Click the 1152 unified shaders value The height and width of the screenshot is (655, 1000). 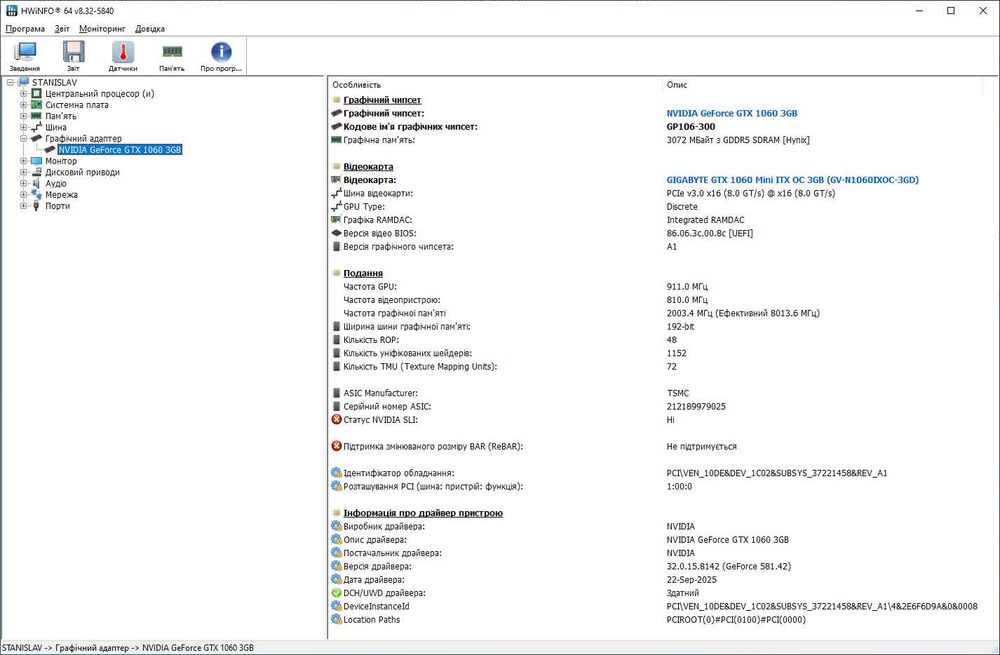[677, 353]
